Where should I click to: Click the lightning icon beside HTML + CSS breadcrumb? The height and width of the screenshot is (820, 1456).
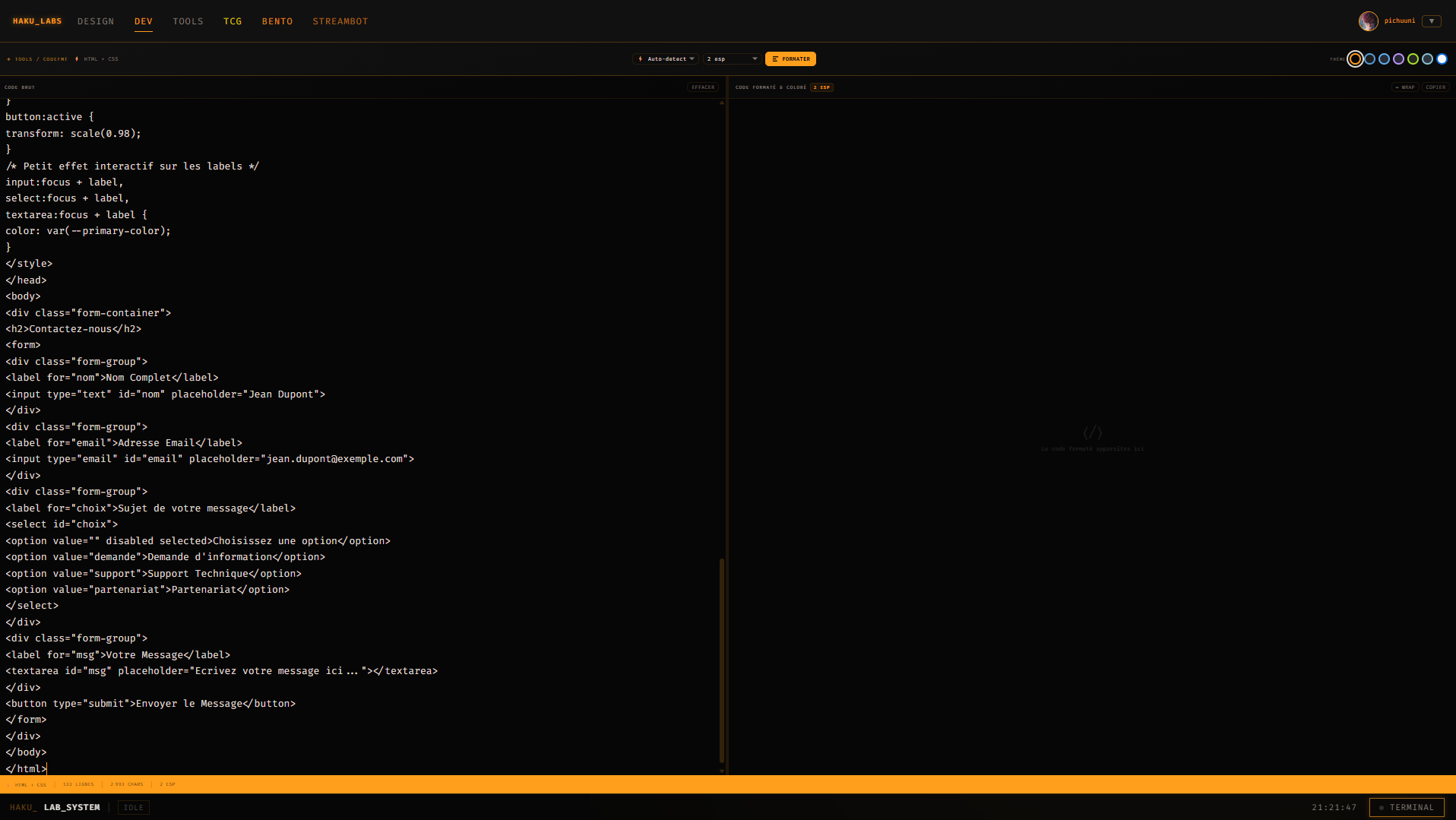pos(76,59)
